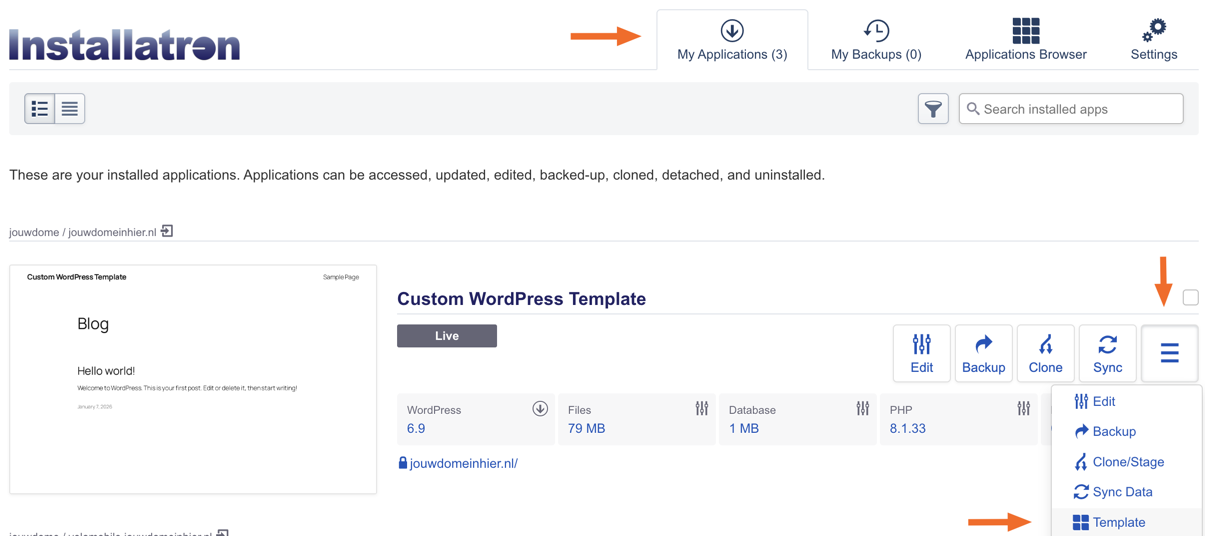
Task: Choose Sync Data in the dropdown menu
Action: pyautogui.click(x=1126, y=492)
